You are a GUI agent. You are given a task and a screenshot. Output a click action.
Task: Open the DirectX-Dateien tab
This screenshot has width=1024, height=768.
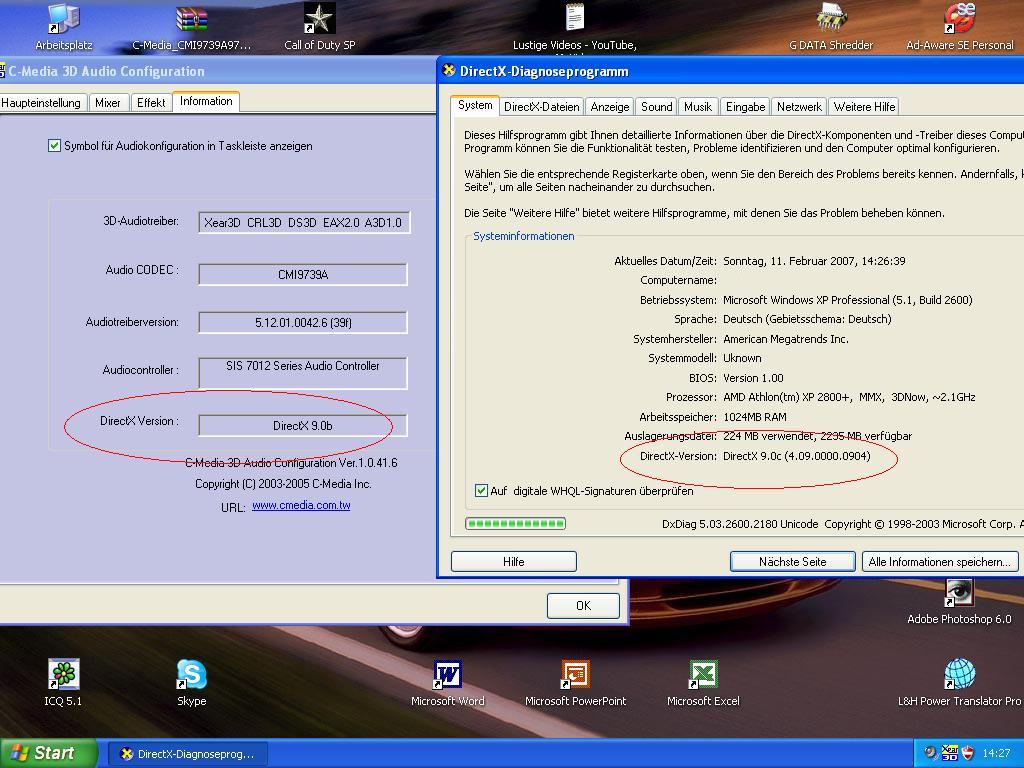pos(541,106)
